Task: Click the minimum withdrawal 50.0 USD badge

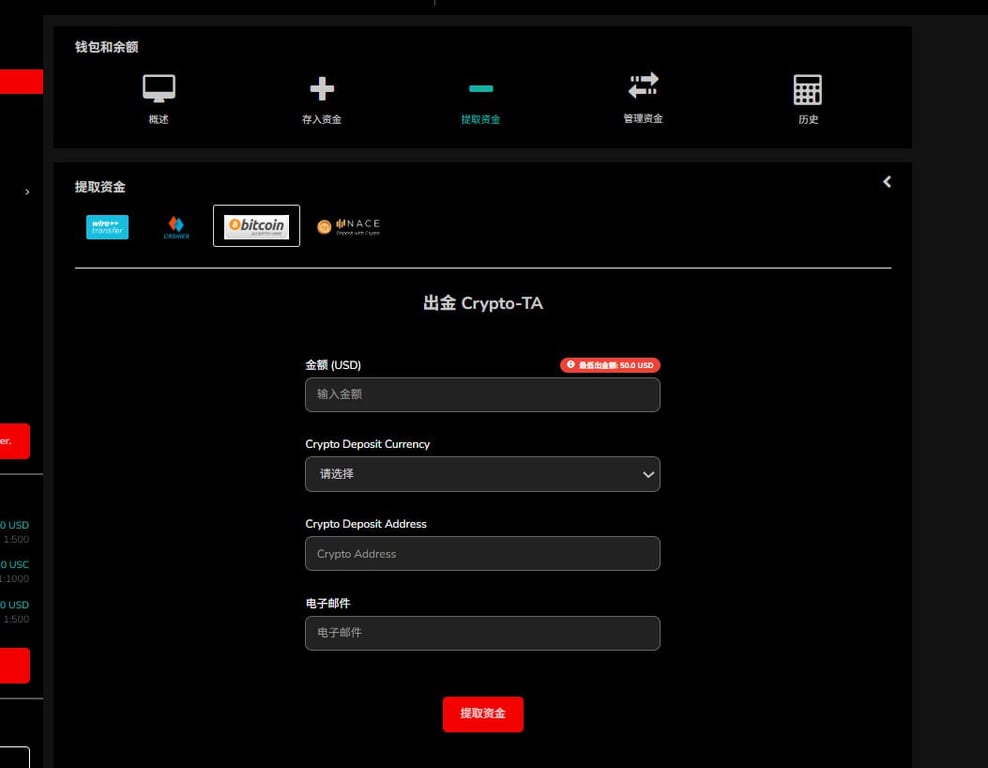Action: click(610, 365)
